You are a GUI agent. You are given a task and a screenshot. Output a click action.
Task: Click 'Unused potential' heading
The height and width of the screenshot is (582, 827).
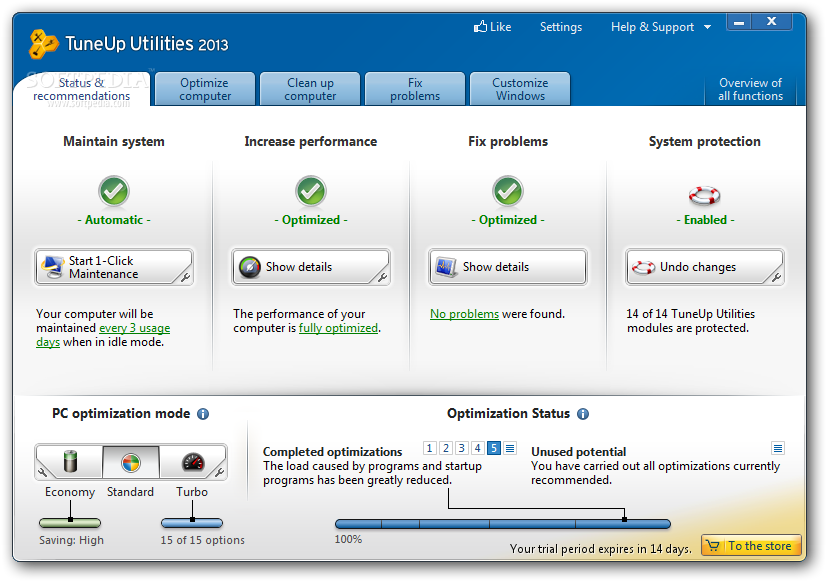[579, 452]
